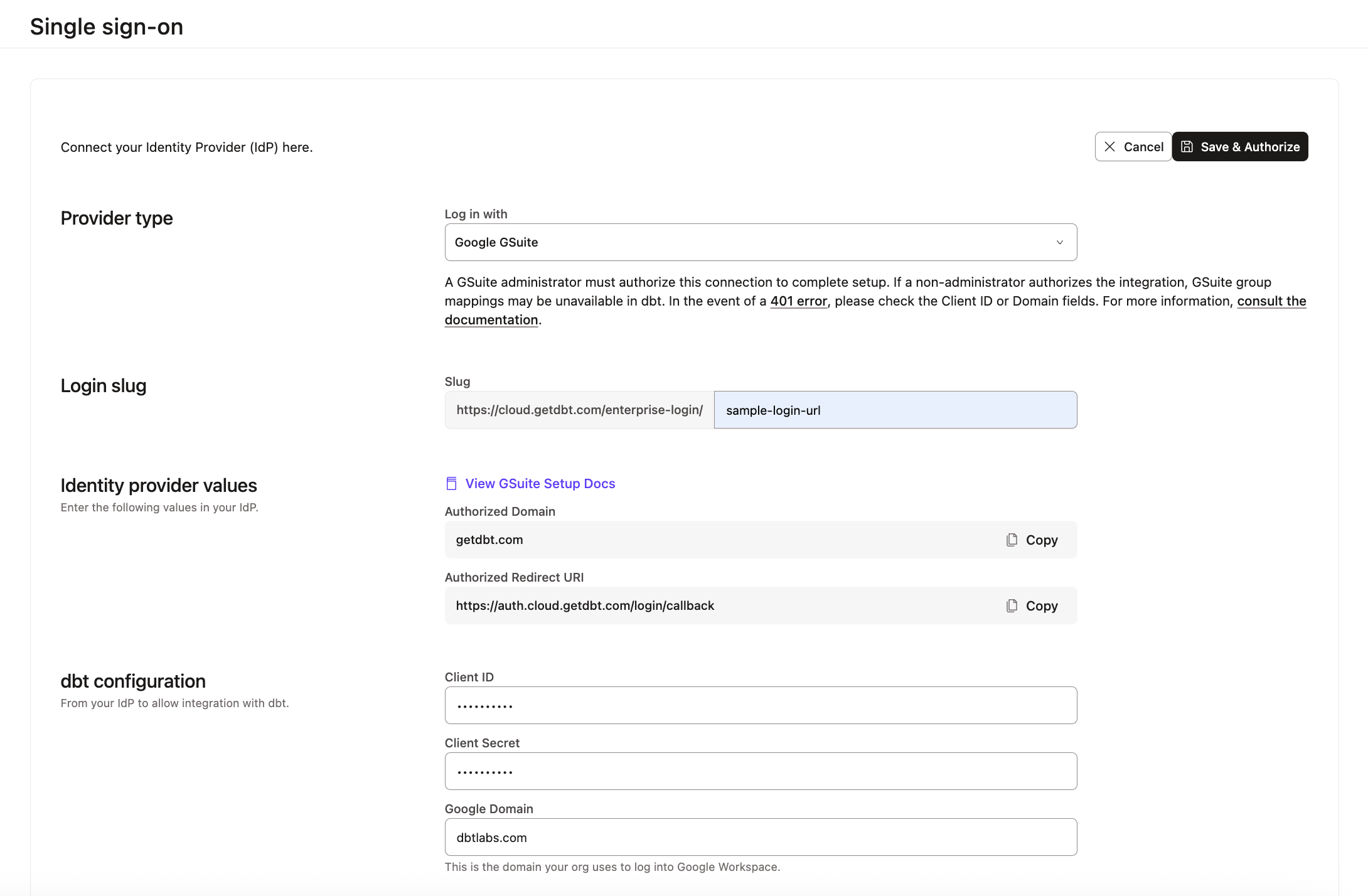Click the save disk icon in Save & Authorize
The image size is (1368, 896).
[x=1187, y=146]
